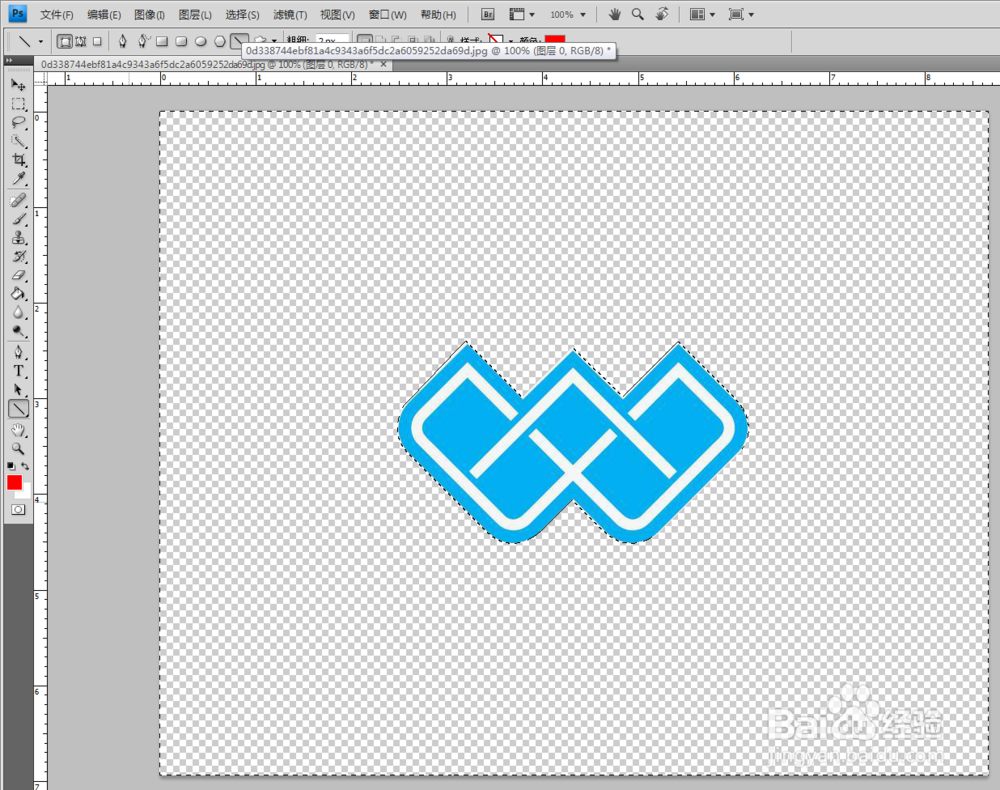Click the blue logo shape on canvas

pyautogui.click(x=573, y=443)
